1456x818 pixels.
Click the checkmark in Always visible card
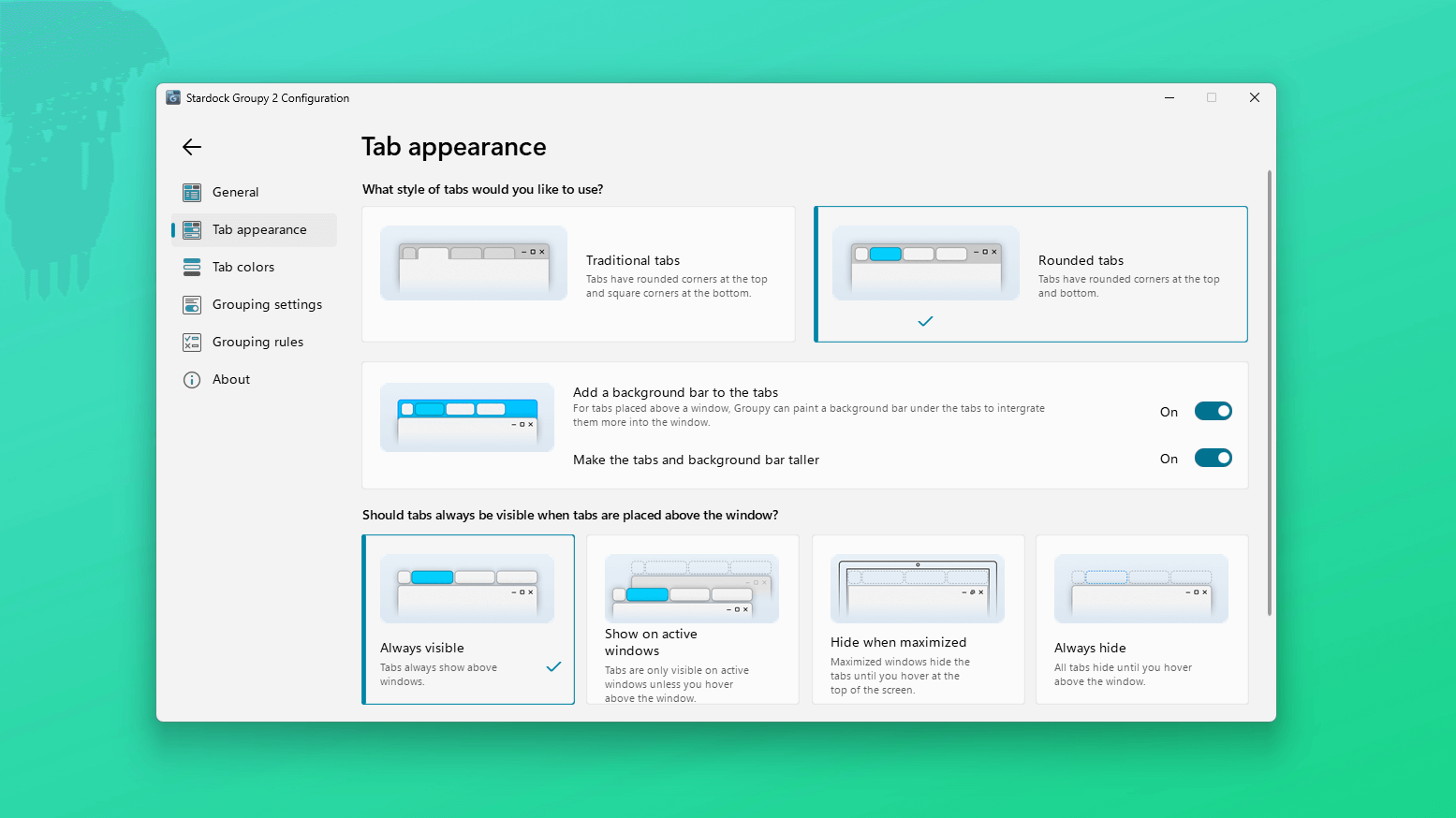click(x=553, y=666)
